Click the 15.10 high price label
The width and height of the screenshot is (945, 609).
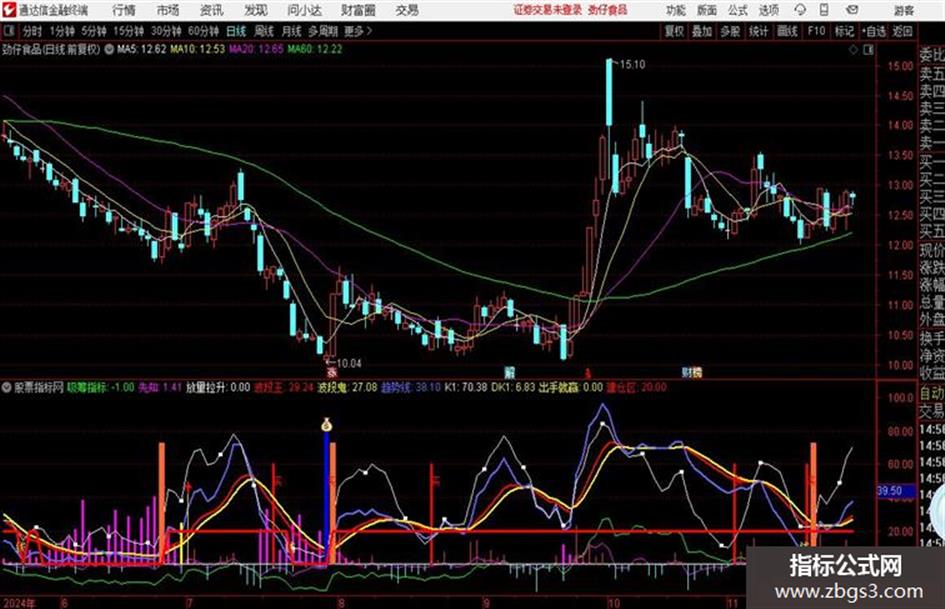coord(632,65)
